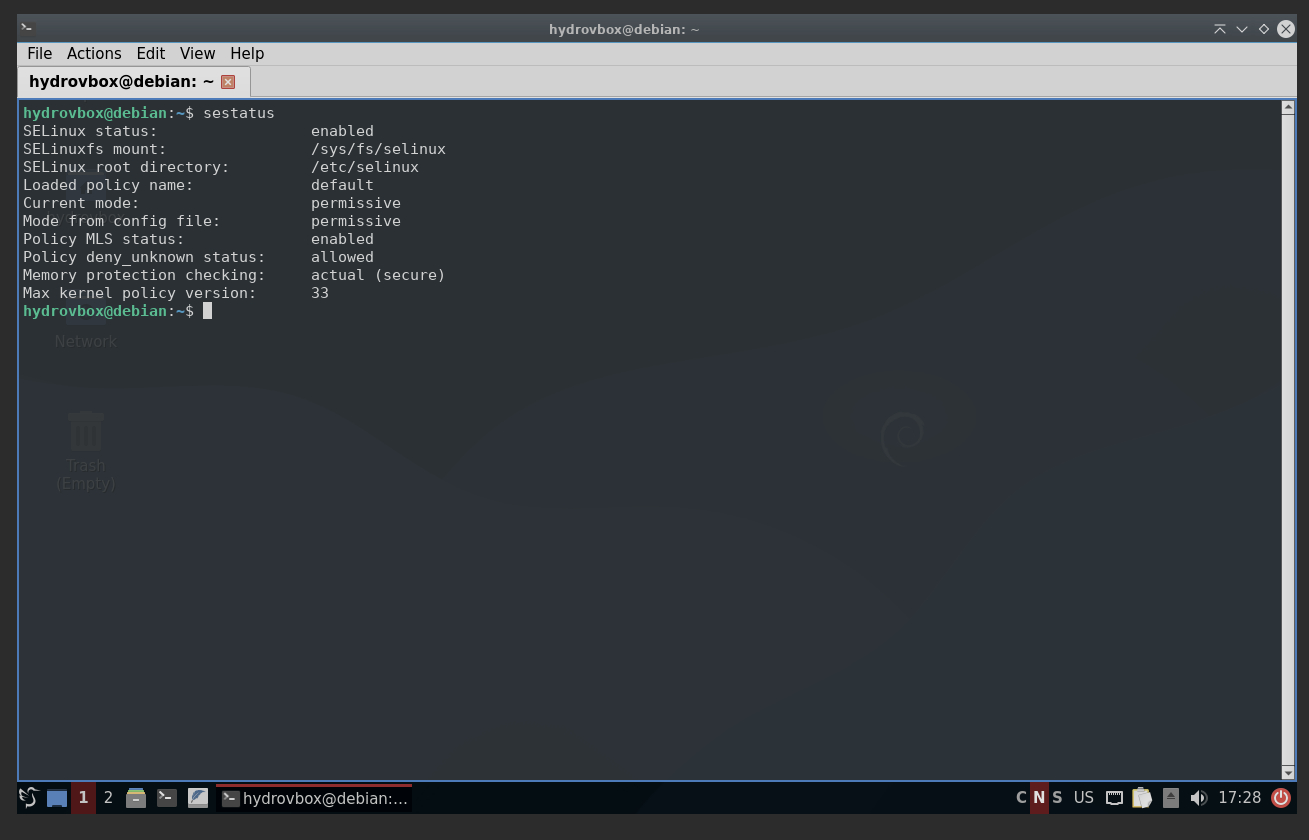The width and height of the screenshot is (1309, 840).
Task: Close the hydrovbox@debian terminal tab
Action: [228, 82]
